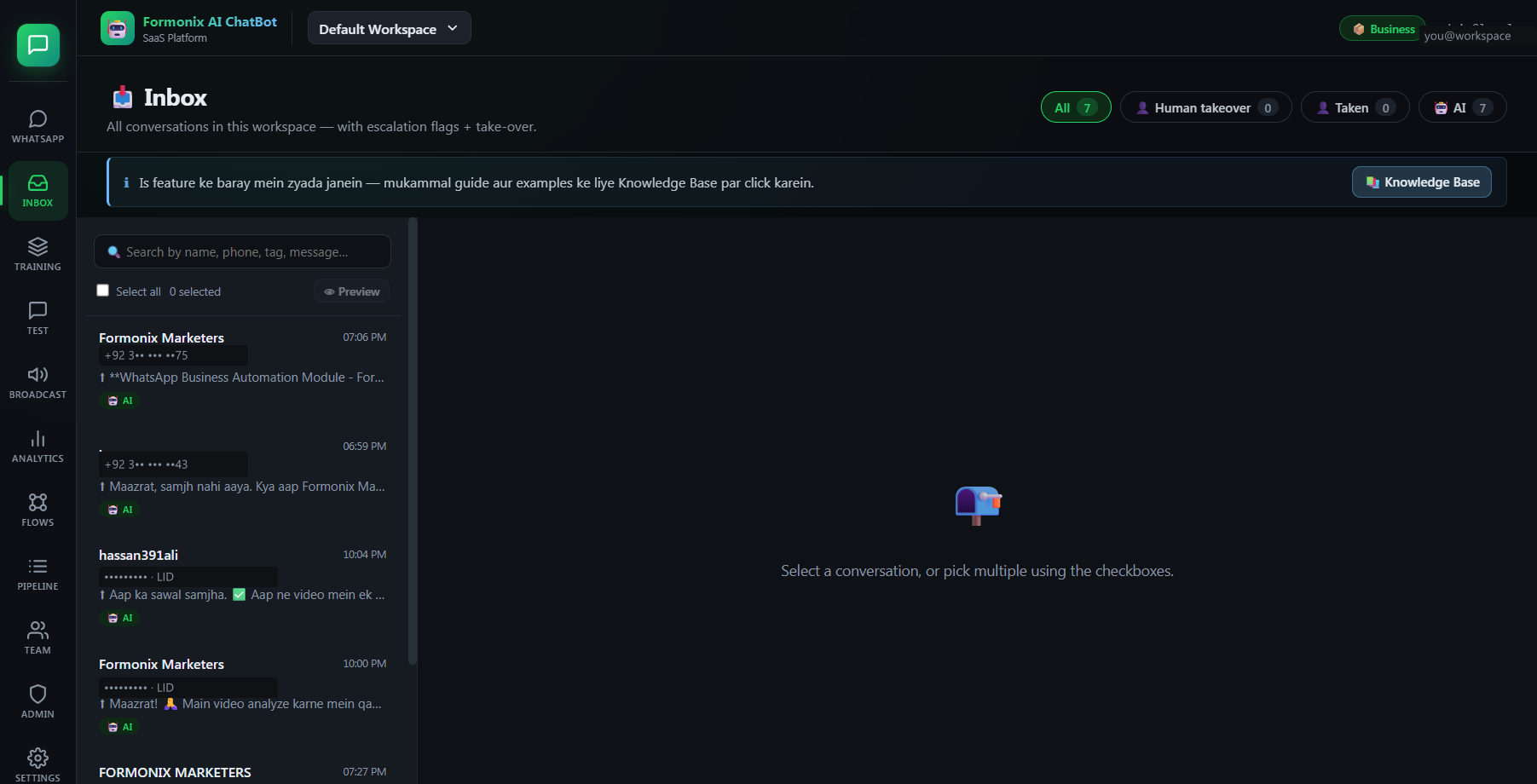Tick the Select all checkbox
The image size is (1537, 784).
pos(103,291)
